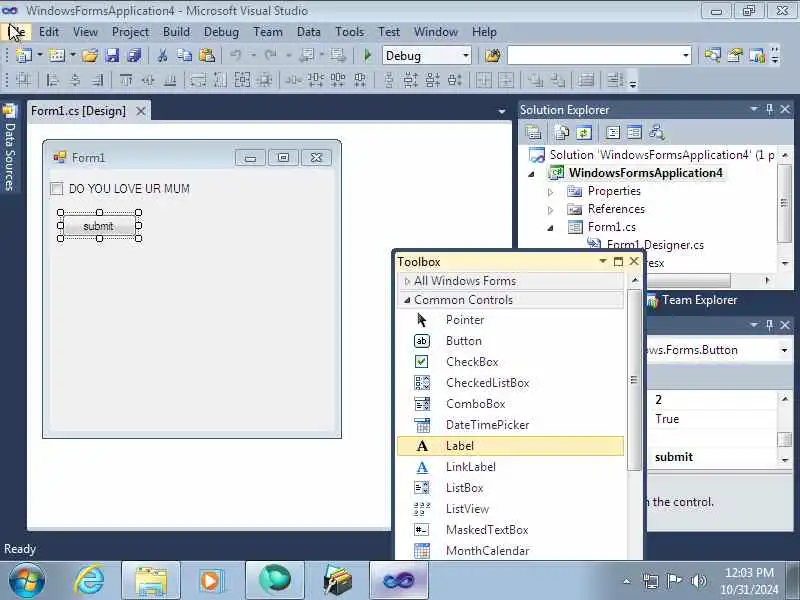
Task: Open the Tools menu
Action: pyautogui.click(x=349, y=32)
